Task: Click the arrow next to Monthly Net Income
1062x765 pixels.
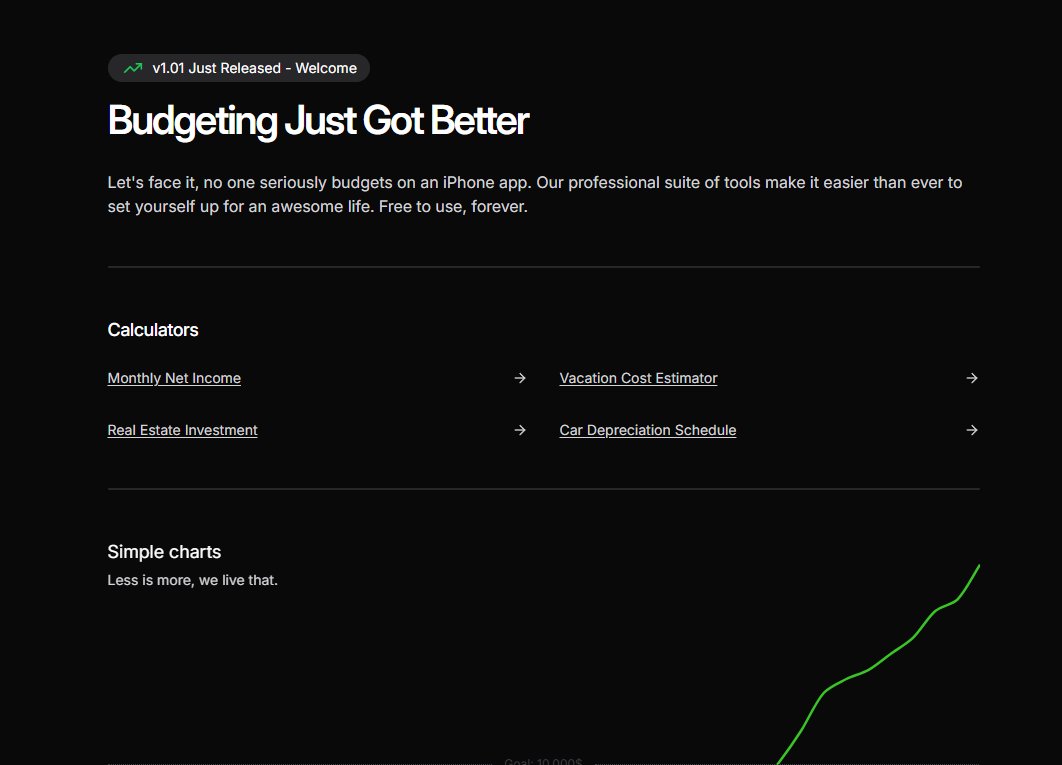Action: coord(519,378)
